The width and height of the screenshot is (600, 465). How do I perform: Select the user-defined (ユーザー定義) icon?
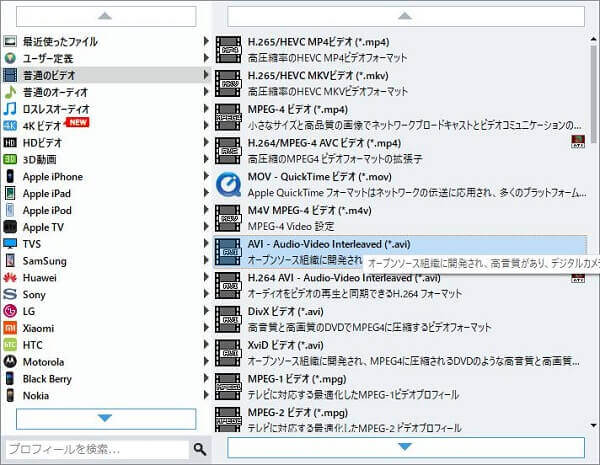click(x=10, y=58)
